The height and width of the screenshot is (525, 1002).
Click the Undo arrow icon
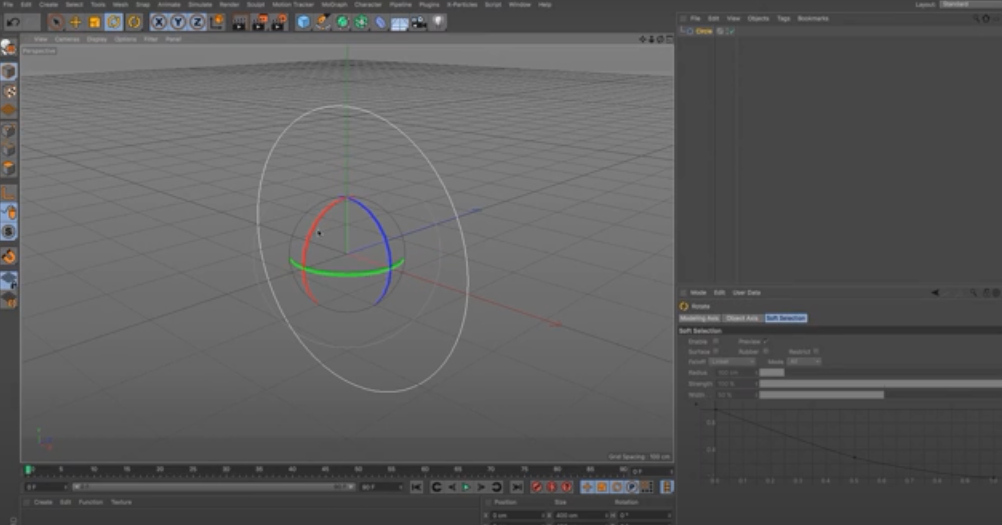click(13, 22)
